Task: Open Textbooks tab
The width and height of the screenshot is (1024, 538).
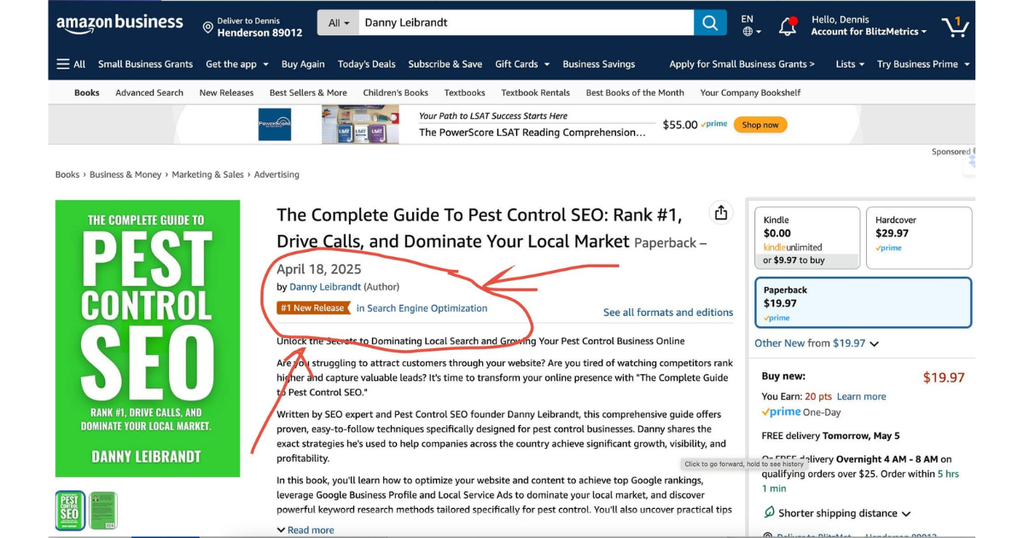Action: [x=464, y=93]
